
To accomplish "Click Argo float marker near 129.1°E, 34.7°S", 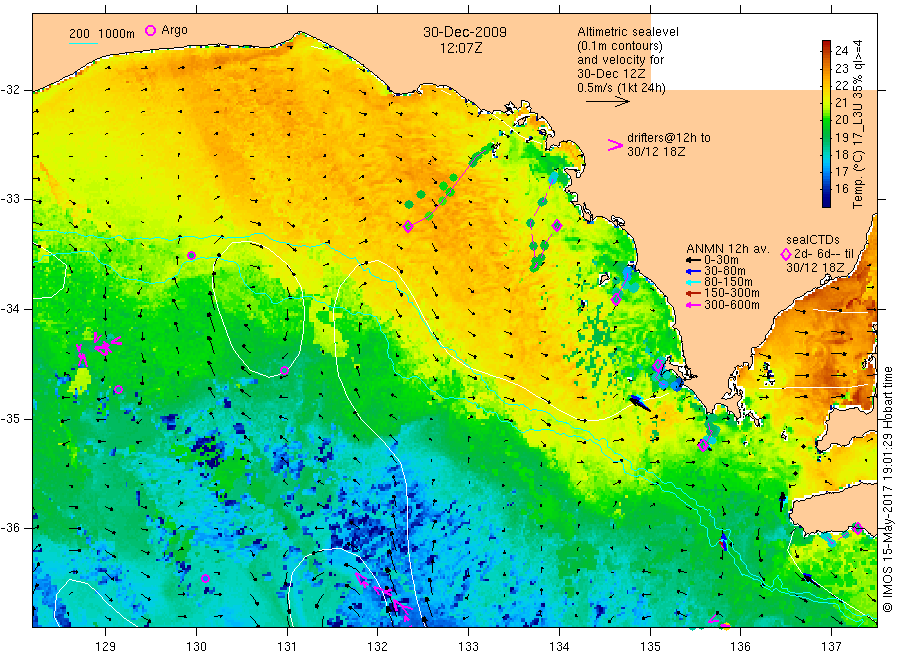I will click(x=118, y=390).
